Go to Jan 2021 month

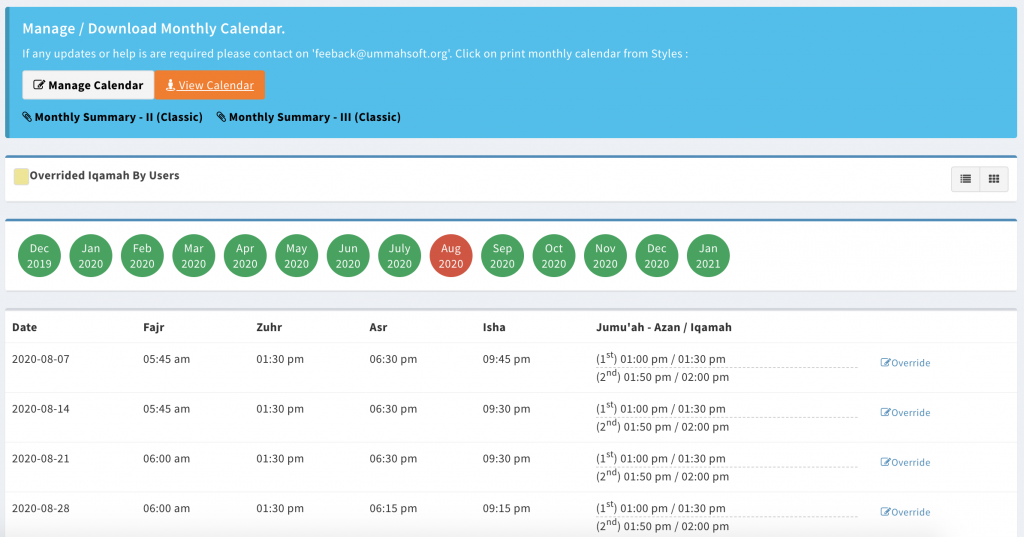pos(708,256)
